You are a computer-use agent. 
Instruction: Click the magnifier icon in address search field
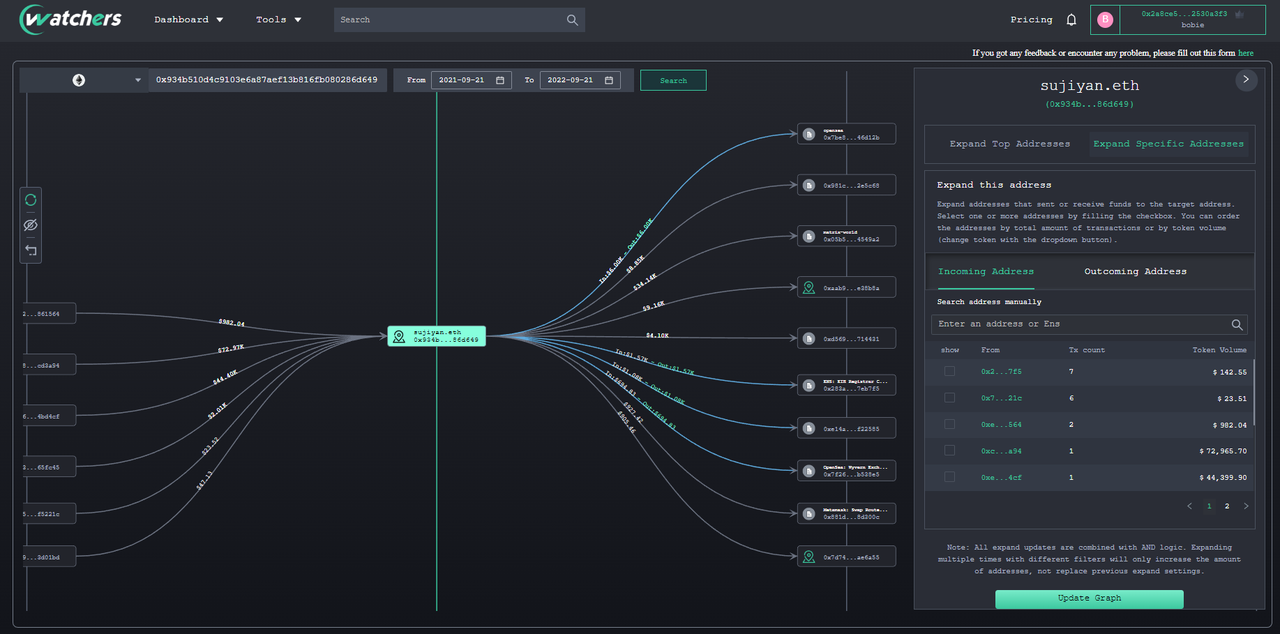click(x=1237, y=325)
